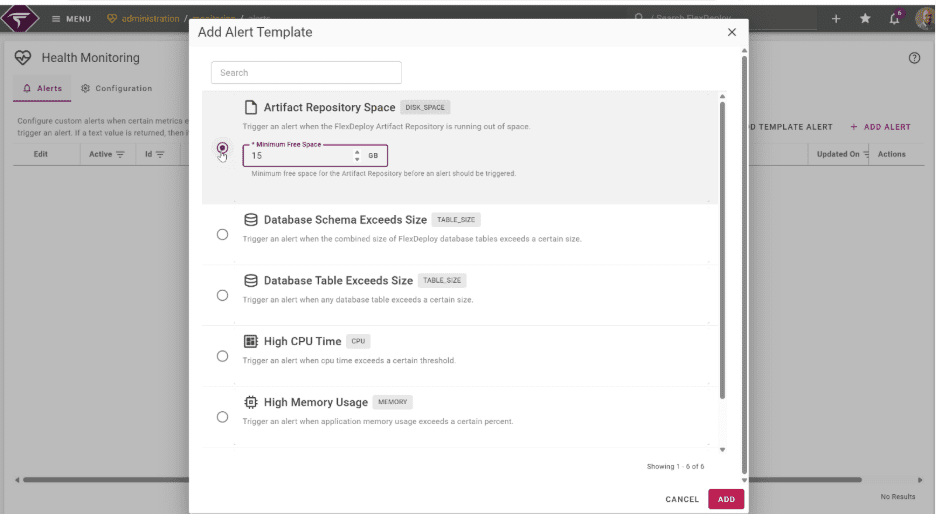The width and height of the screenshot is (936, 514).
Task: Select the High Memory Usage radio button
Action: click(222, 417)
